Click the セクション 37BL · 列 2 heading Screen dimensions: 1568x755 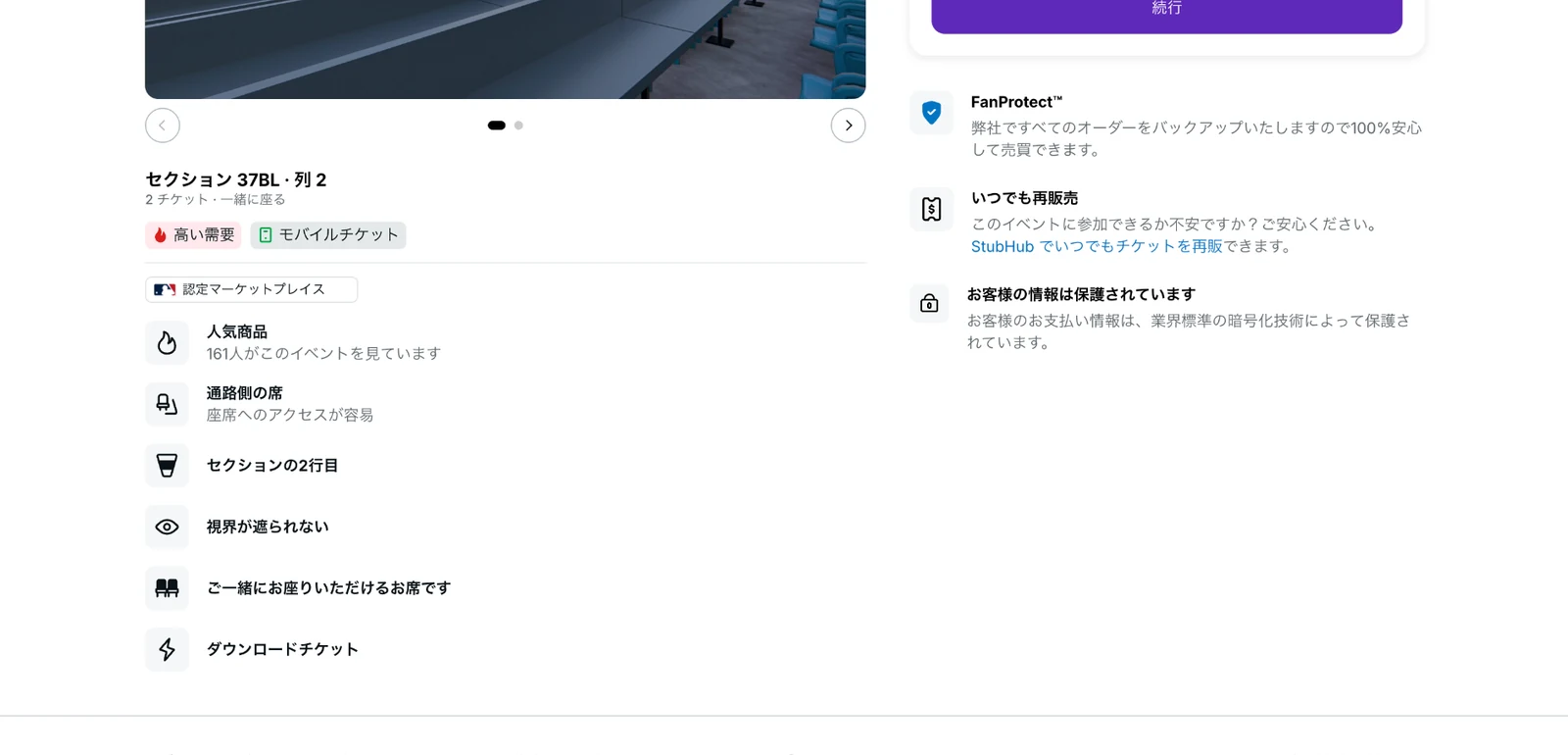pyautogui.click(x=236, y=179)
